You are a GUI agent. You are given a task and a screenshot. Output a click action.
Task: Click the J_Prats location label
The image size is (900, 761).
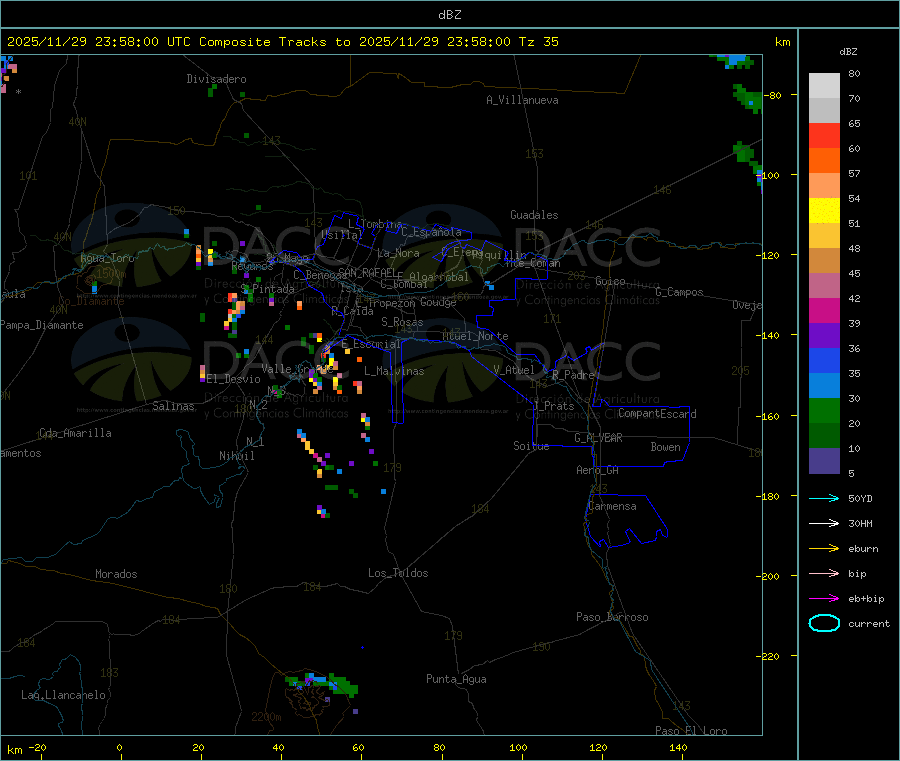point(554,406)
